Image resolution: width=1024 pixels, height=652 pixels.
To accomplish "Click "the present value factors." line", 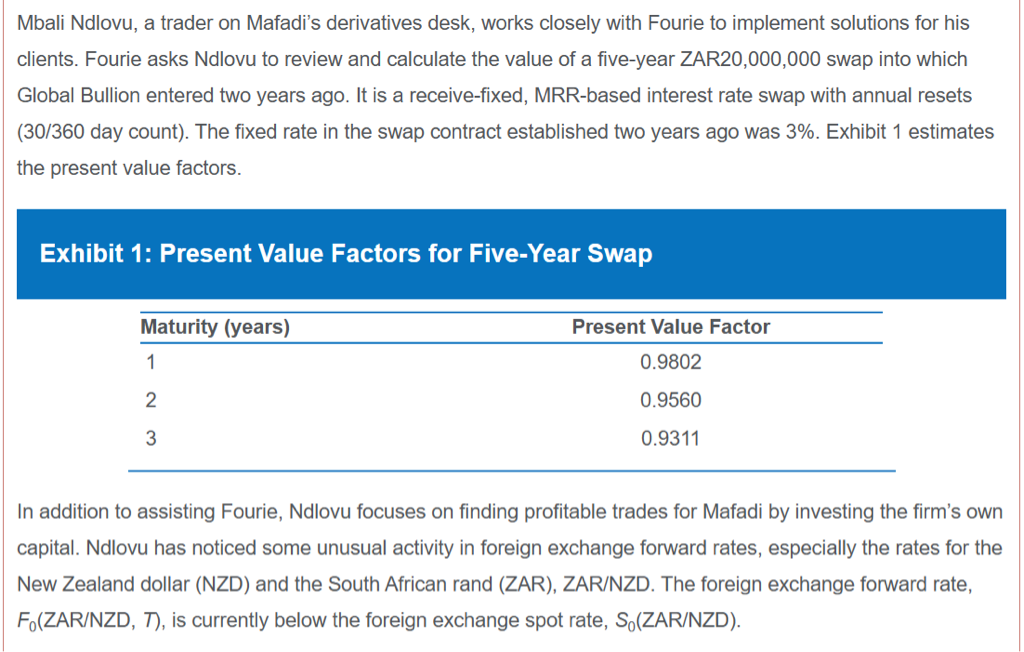I will point(129,168).
